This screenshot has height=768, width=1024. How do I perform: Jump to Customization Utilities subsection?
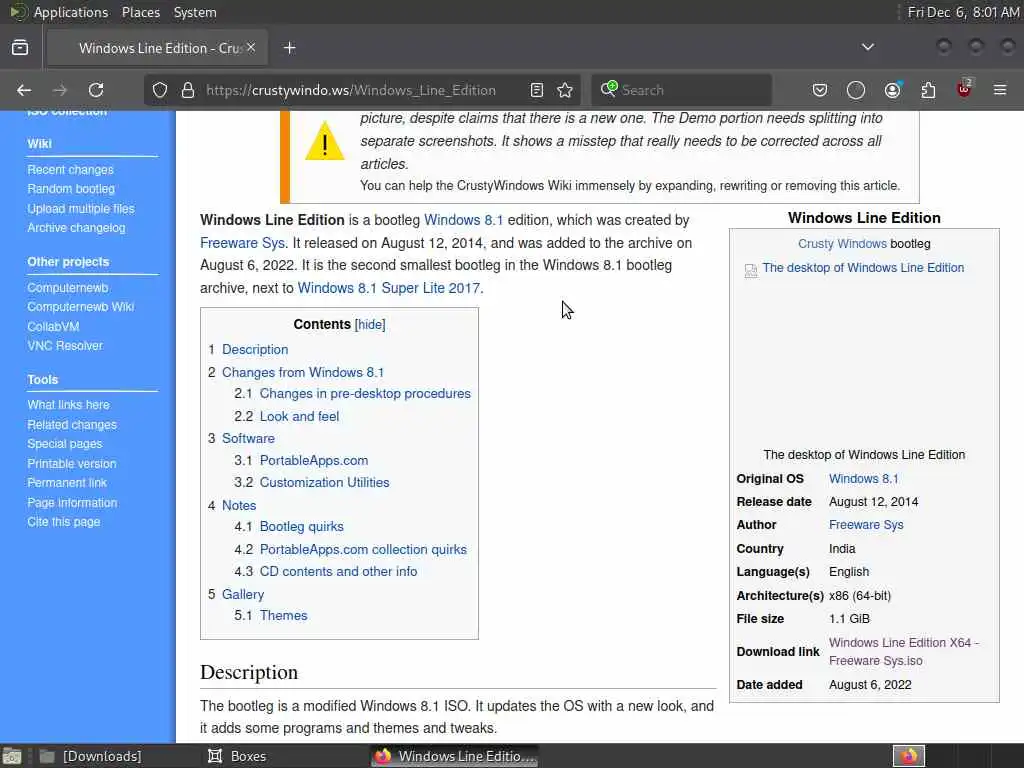click(325, 483)
